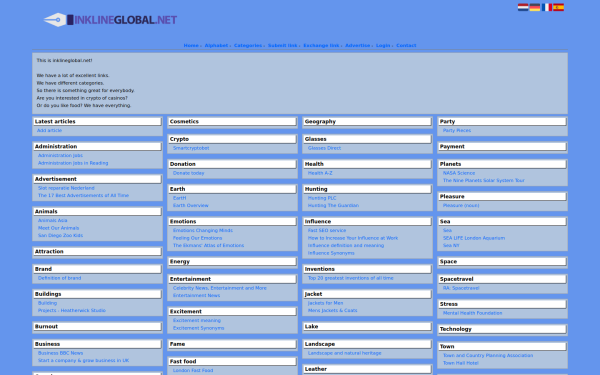Open SEA LIFE London Aquarium link
Viewport: 600px width, 375px height.
(x=474, y=238)
